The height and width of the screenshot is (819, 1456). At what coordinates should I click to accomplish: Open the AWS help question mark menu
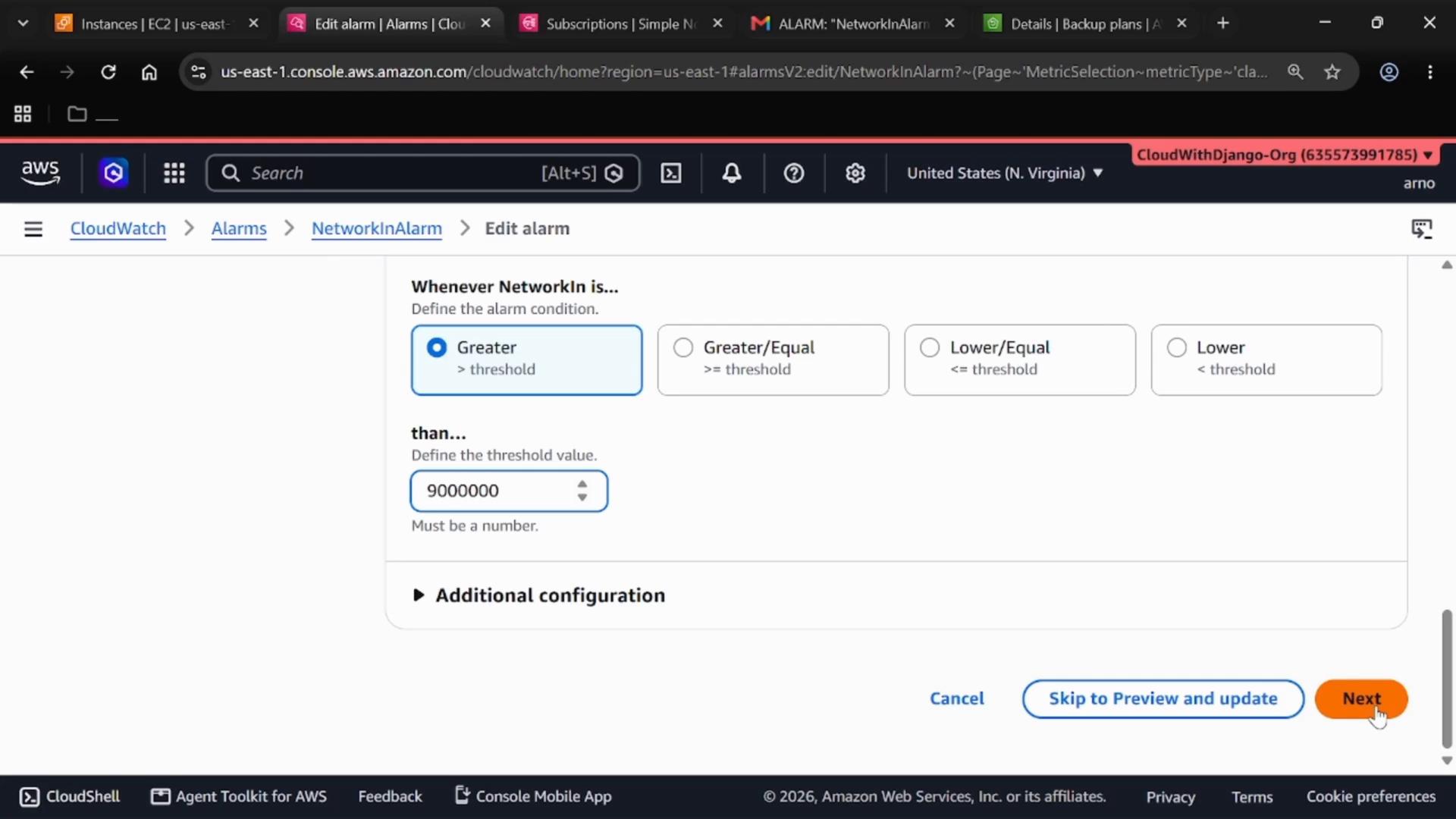[794, 173]
